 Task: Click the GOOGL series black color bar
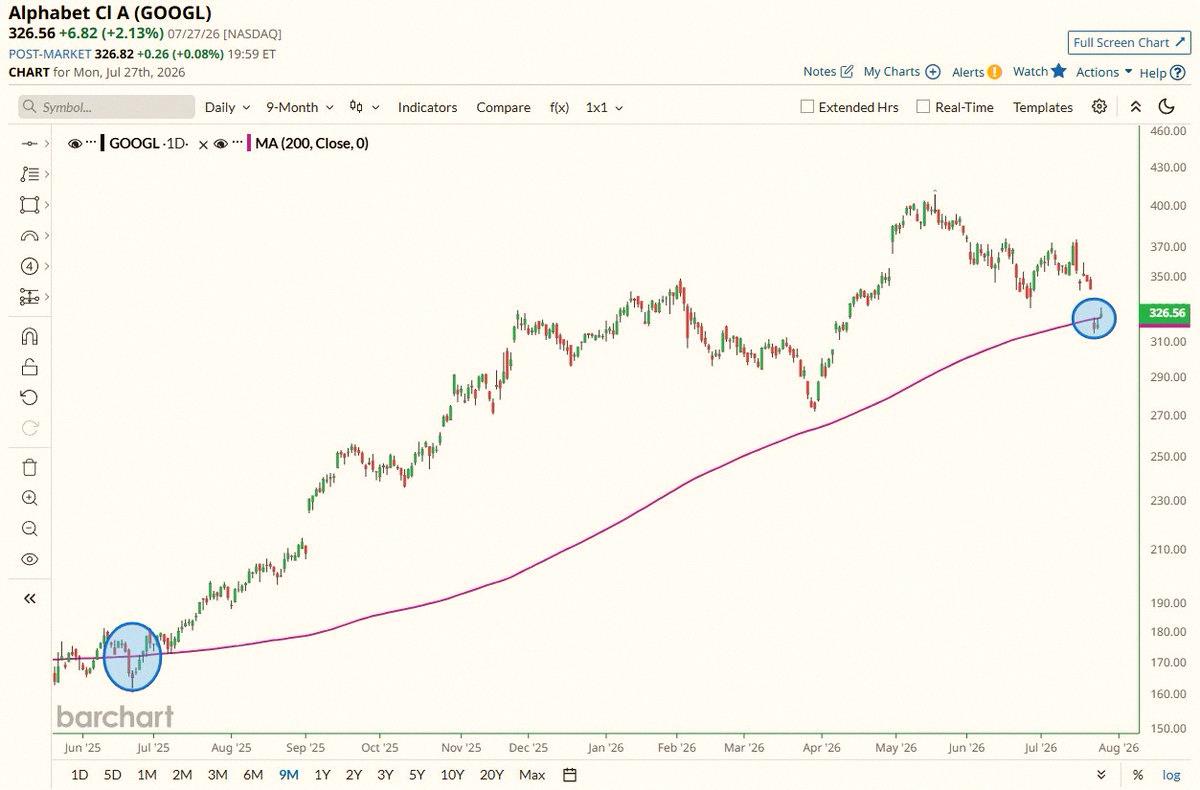tap(103, 143)
